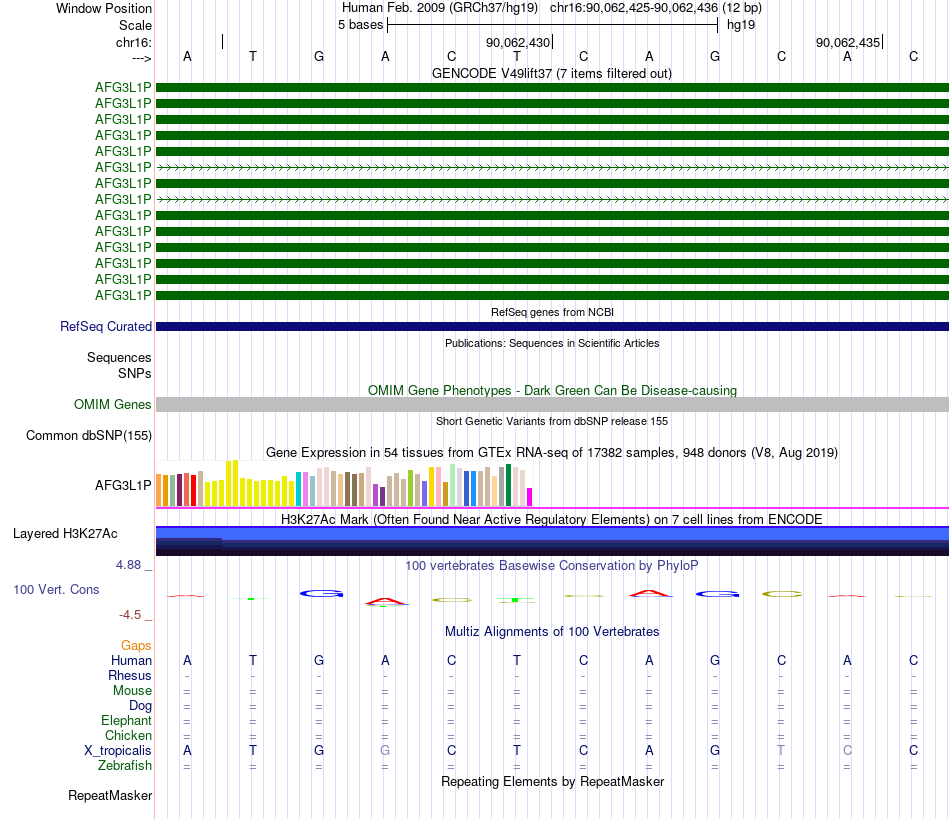Click the RefSeq Curated label
Screen dimensions: 950x819
(x=106, y=327)
